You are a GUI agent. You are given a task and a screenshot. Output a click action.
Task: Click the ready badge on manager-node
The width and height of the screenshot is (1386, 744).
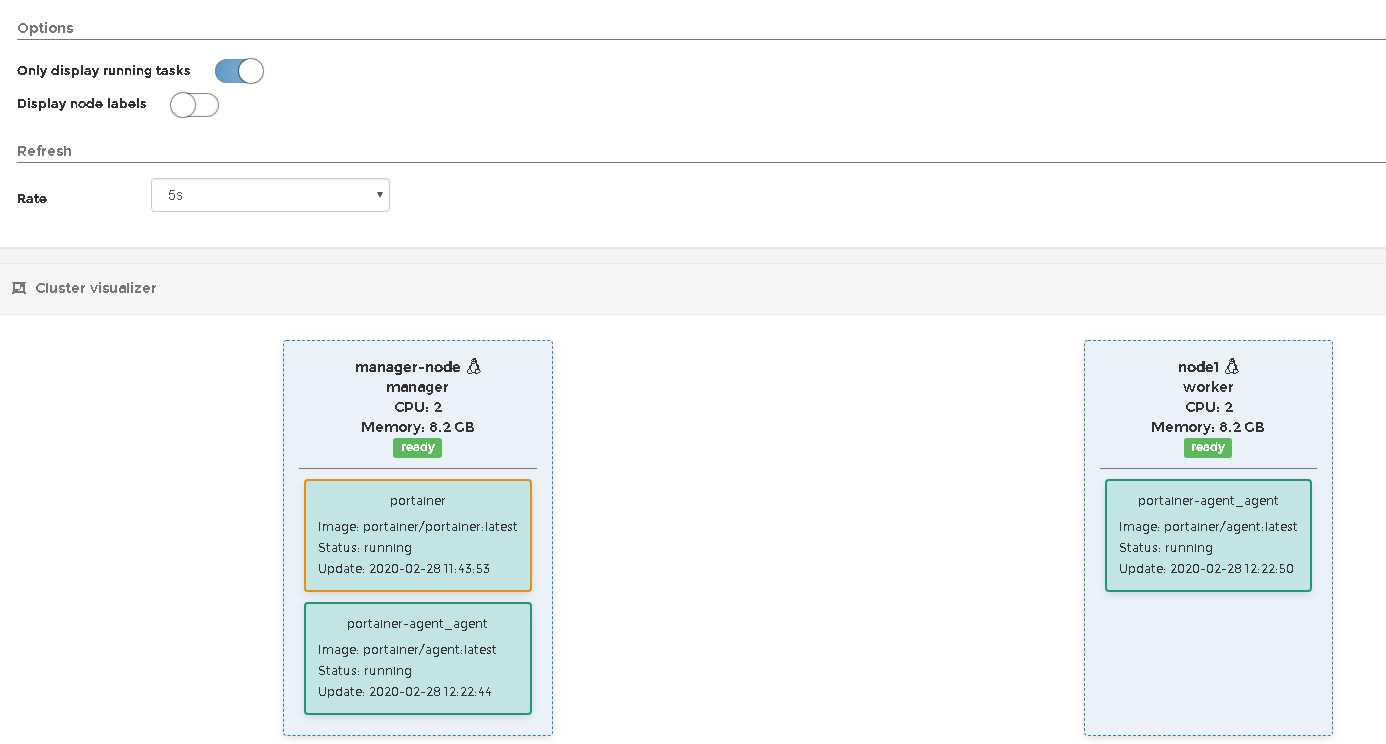click(x=417, y=447)
